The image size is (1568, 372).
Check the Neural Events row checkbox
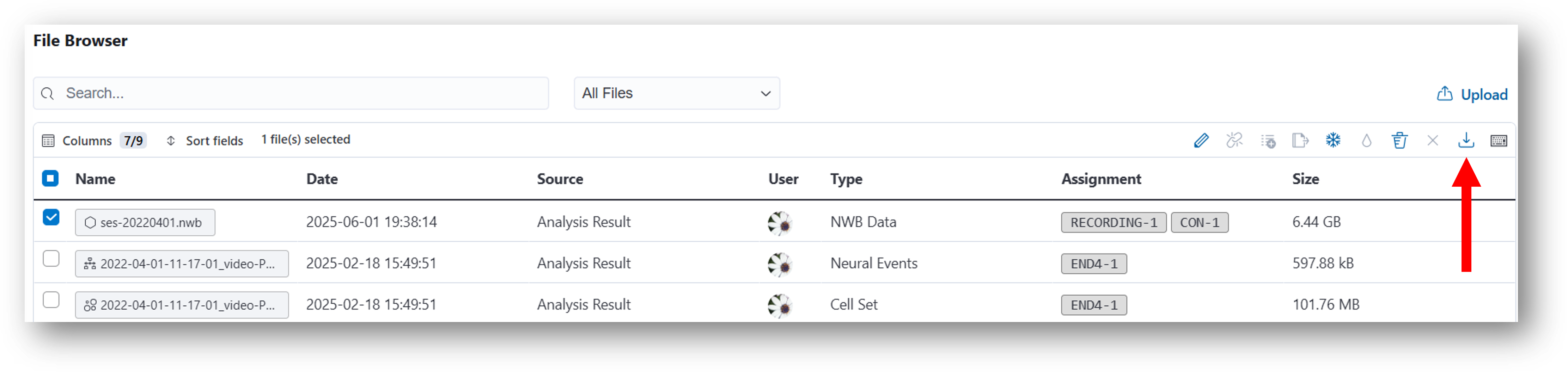click(51, 258)
